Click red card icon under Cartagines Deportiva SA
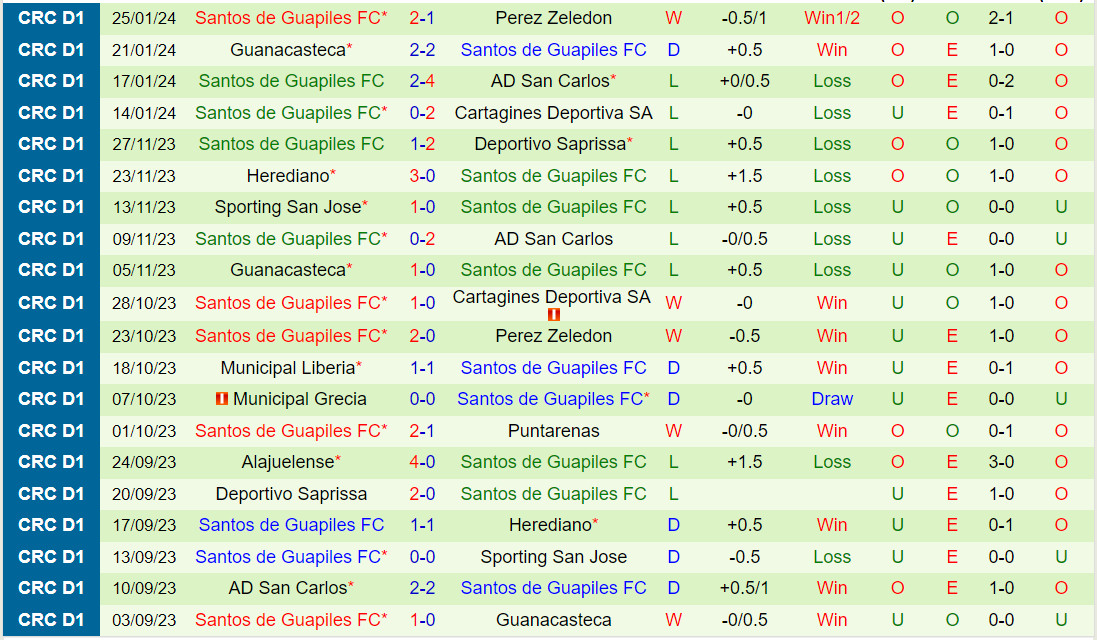The width and height of the screenshot is (1097, 640). point(553,314)
